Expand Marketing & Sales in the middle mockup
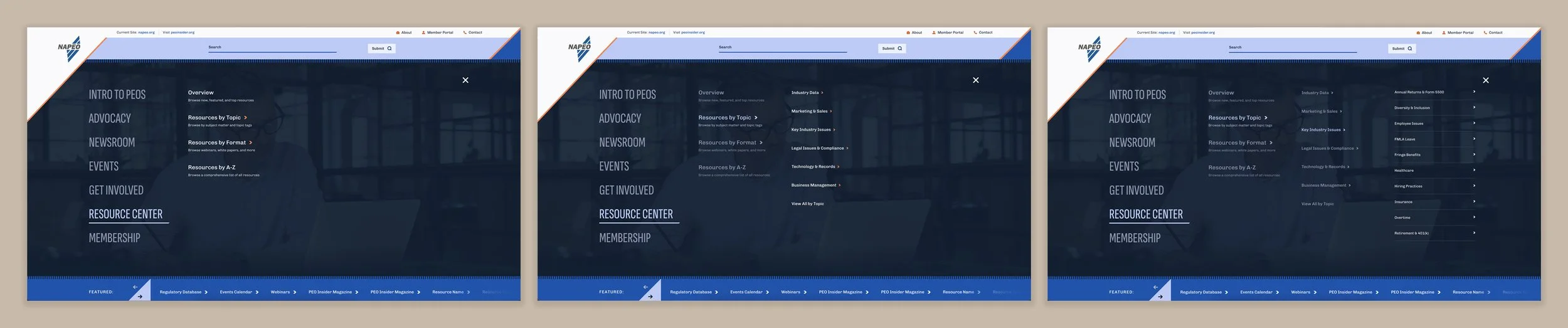This screenshot has height=328, width=1568. (x=812, y=111)
